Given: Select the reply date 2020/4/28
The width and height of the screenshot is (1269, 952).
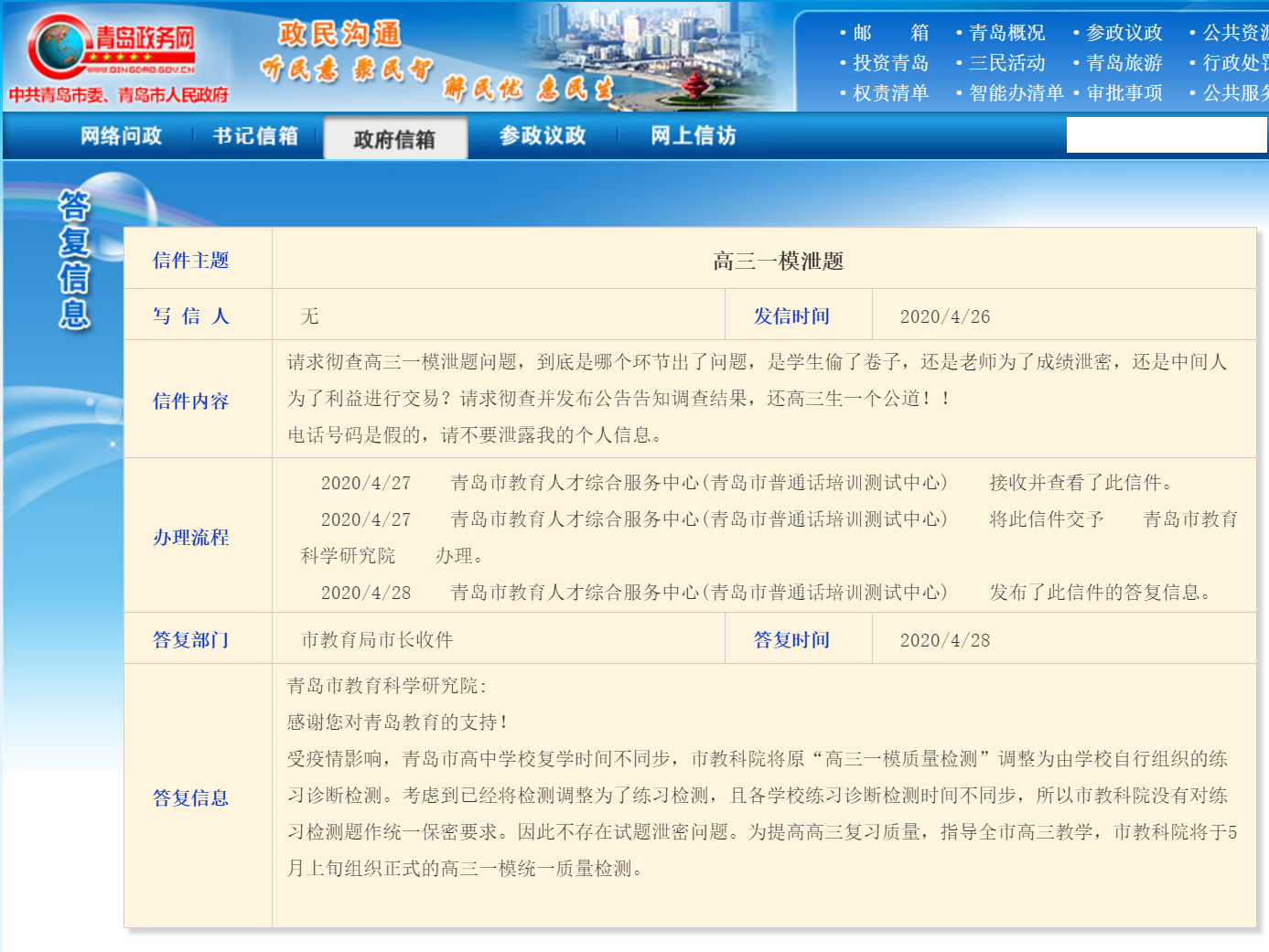Looking at the screenshot, I should [x=945, y=640].
